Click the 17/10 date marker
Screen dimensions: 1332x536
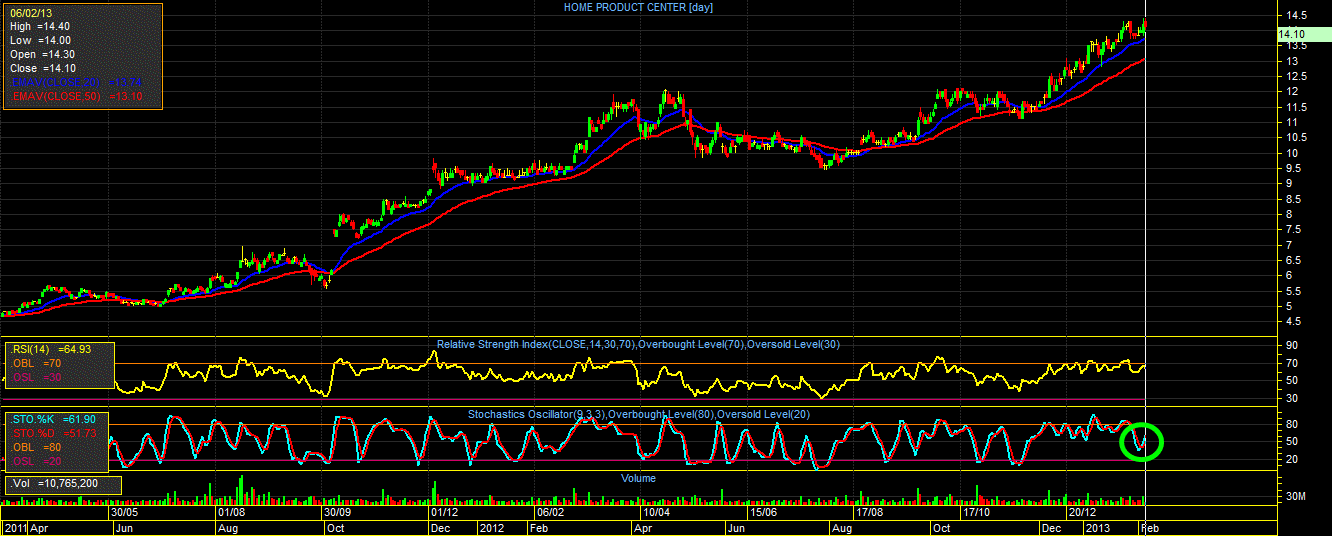tap(975, 512)
